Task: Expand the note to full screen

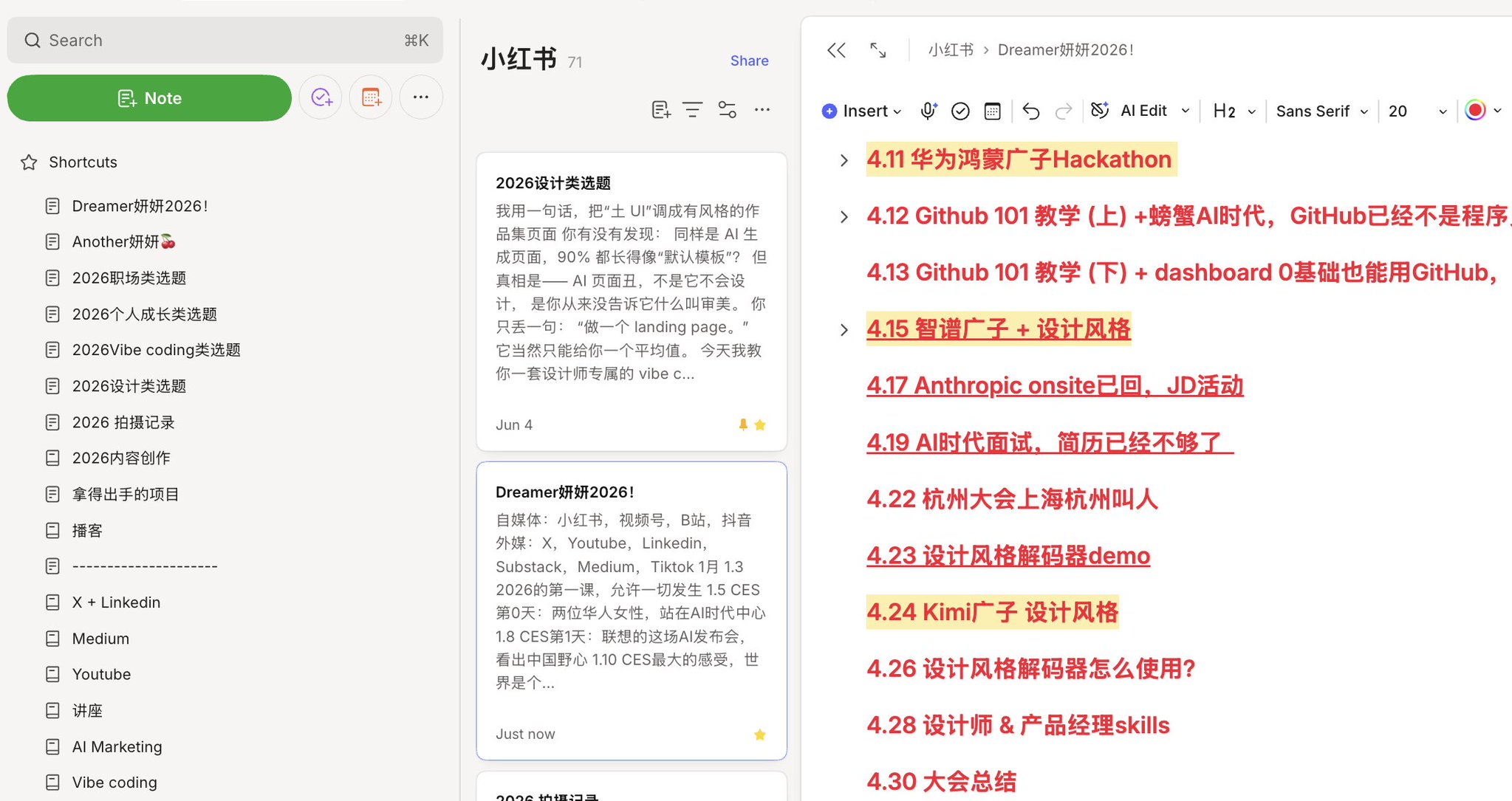Action: click(878, 50)
